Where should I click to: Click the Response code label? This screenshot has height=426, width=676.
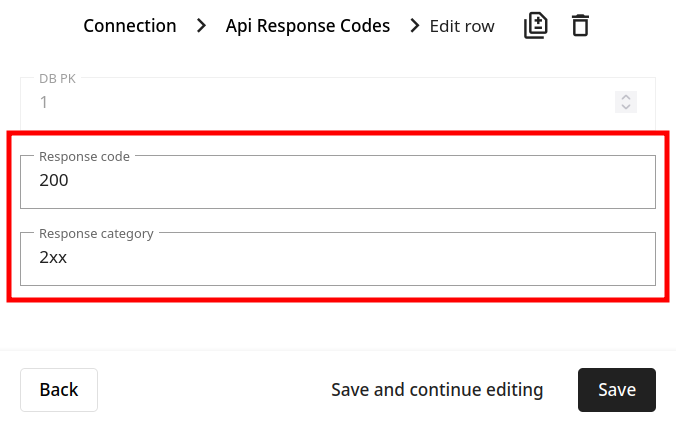coord(84,157)
